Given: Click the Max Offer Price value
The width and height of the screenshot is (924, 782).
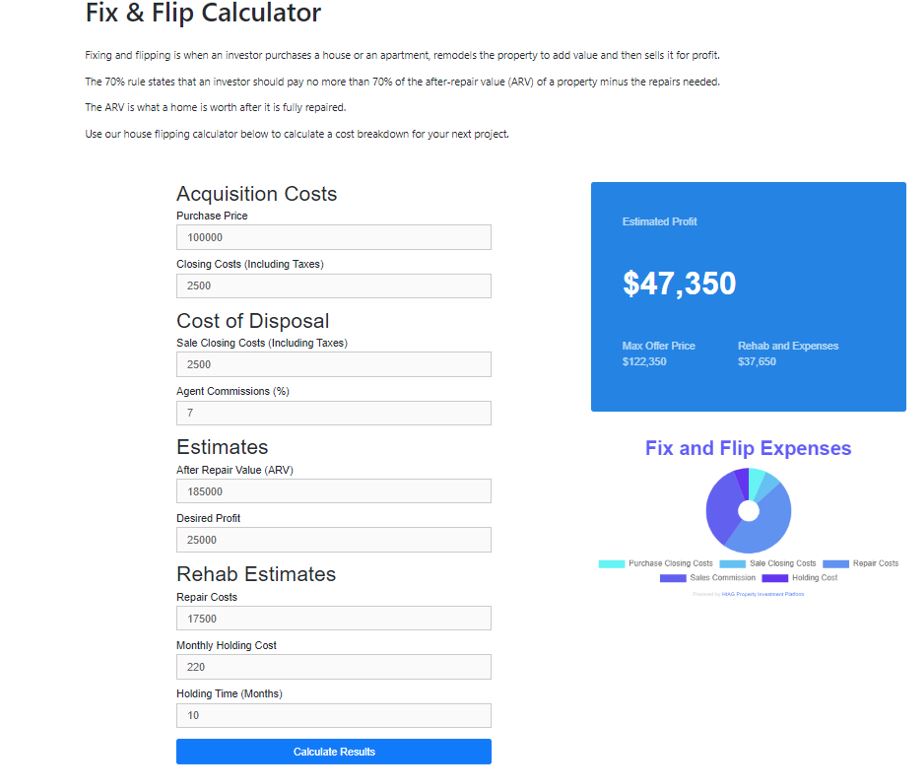Looking at the screenshot, I should coord(644,361).
